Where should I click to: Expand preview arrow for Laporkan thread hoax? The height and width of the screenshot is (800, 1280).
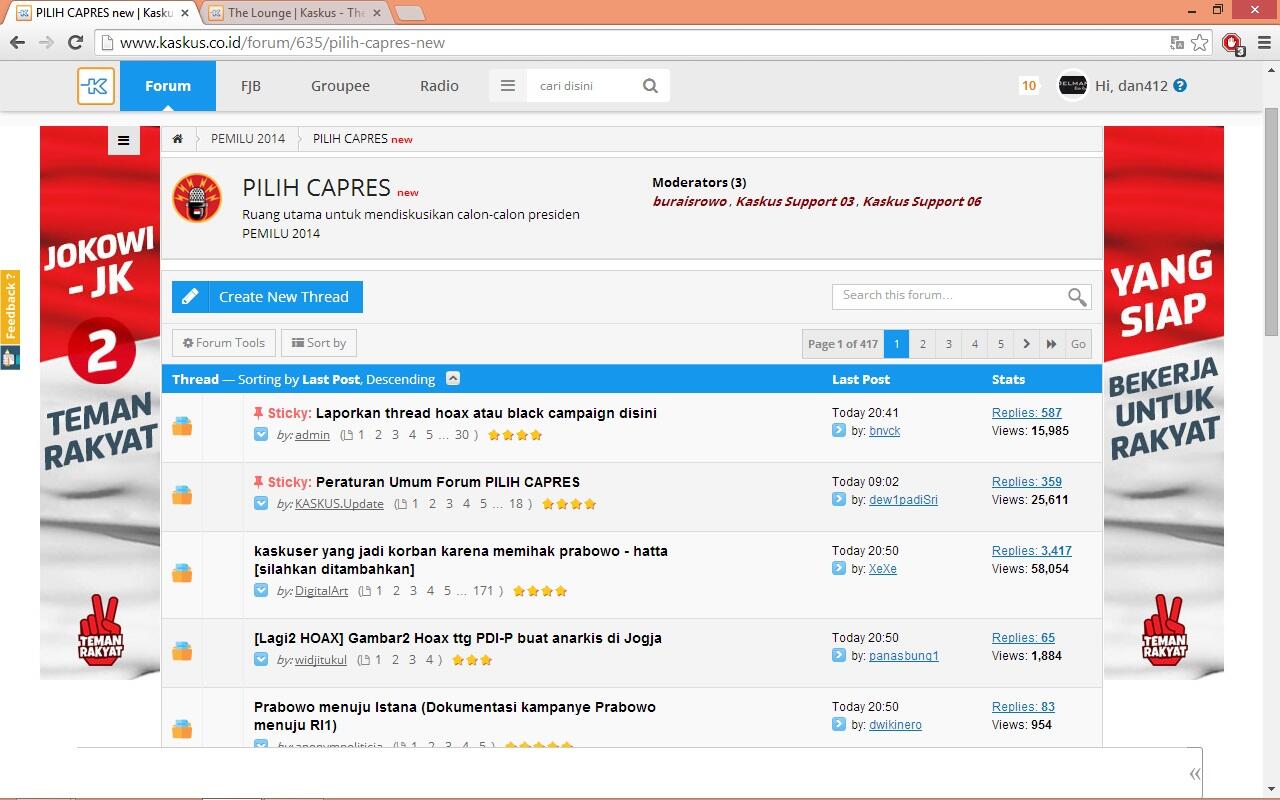[x=261, y=435]
